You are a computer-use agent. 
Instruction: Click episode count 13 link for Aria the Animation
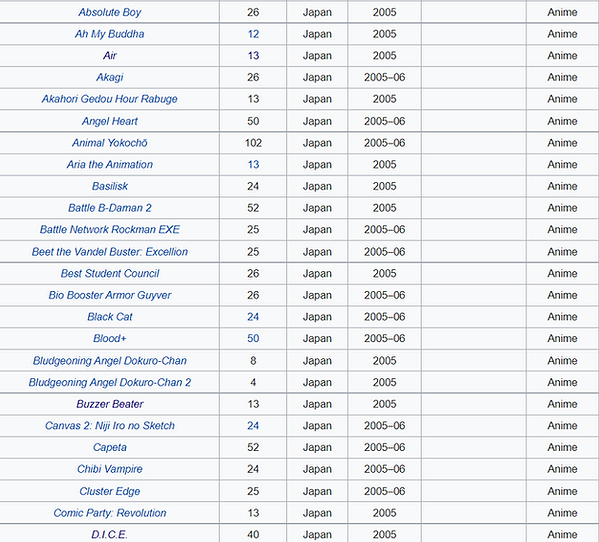253,165
